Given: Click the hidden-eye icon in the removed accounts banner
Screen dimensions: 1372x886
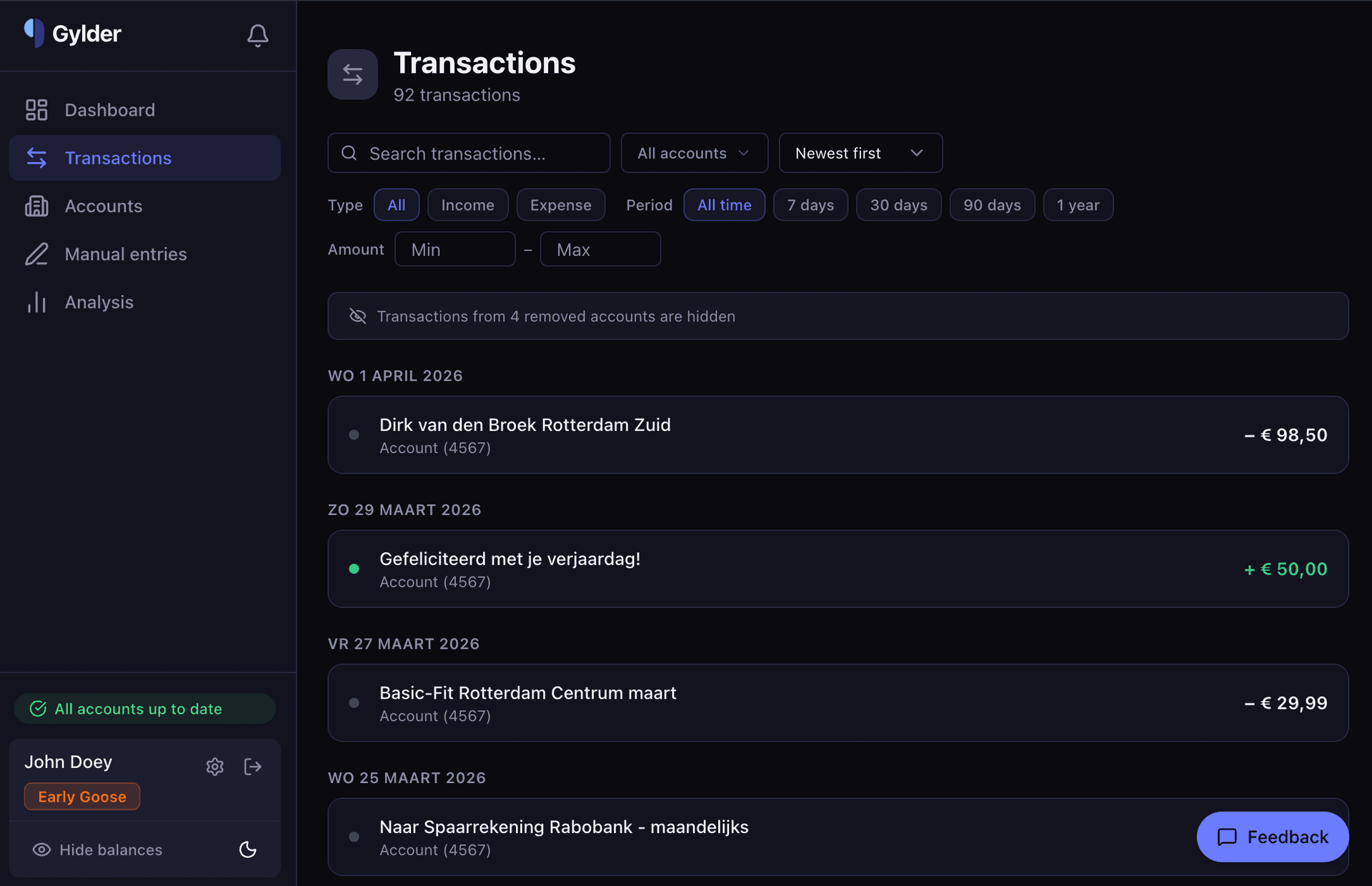Looking at the screenshot, I should 357,316.
